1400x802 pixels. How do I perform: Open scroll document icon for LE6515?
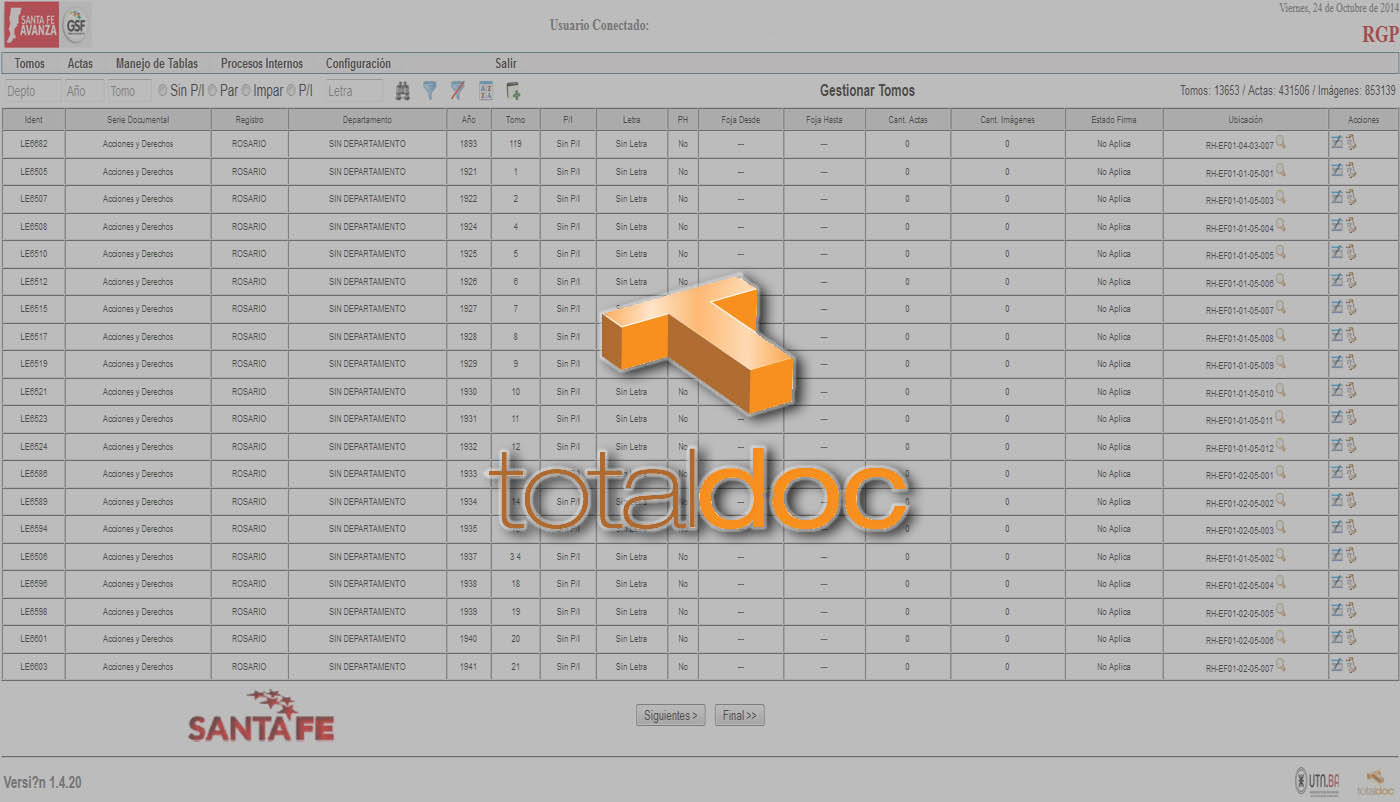click(x=1351, y=307)
